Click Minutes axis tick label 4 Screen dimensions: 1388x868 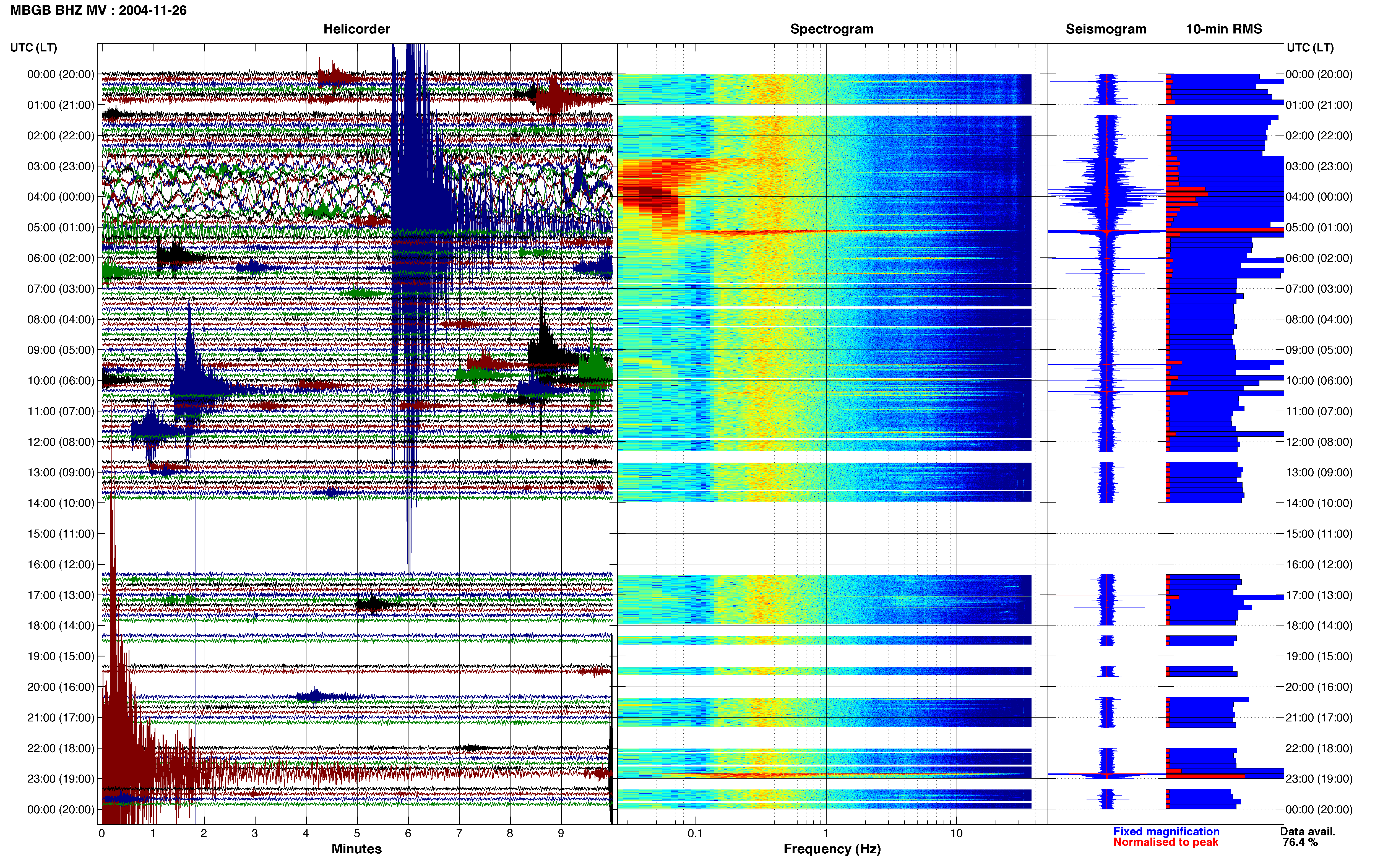(x=306, y=833)
